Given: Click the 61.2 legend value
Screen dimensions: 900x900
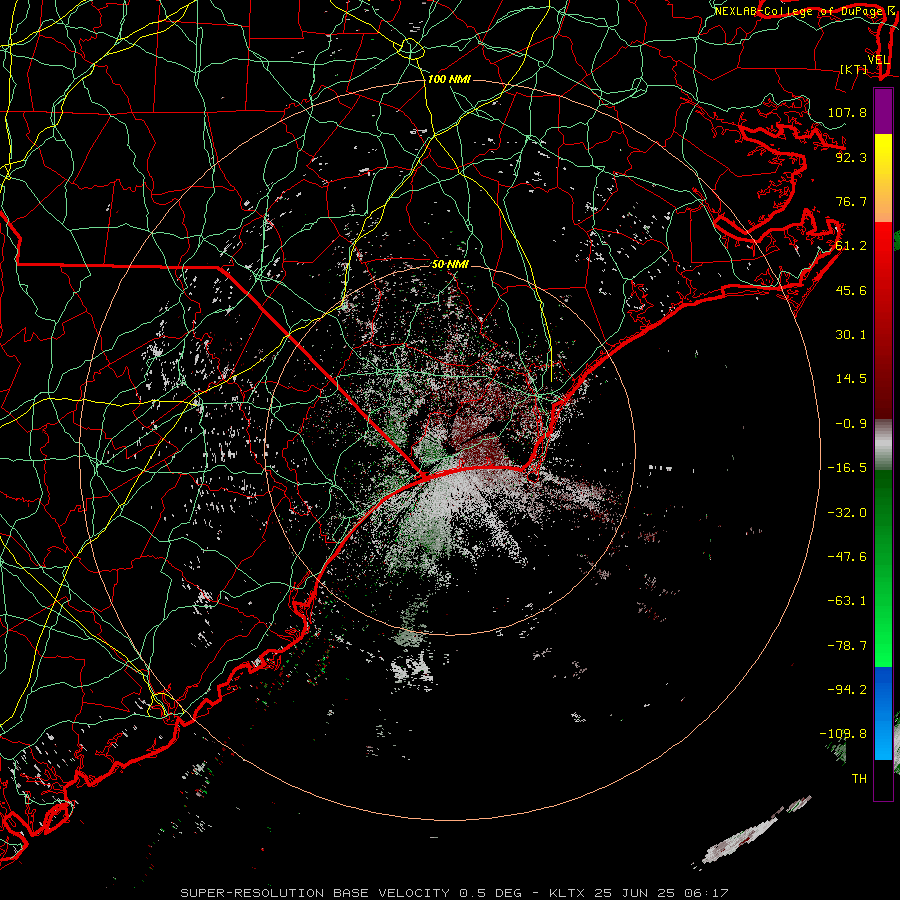Looking at the screenshot, I should tap(851, 246).
